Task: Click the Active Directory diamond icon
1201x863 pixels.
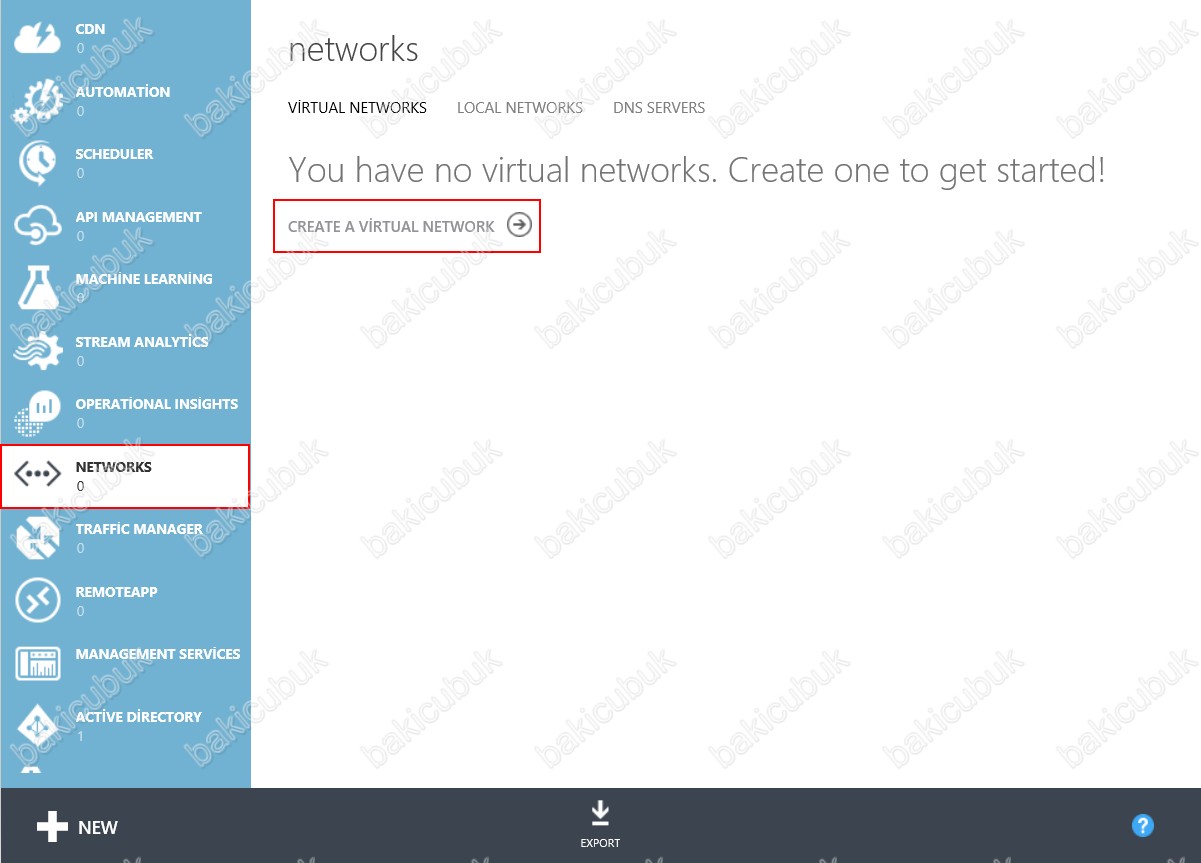Action: pyautogui.click(x=38, y=725)
